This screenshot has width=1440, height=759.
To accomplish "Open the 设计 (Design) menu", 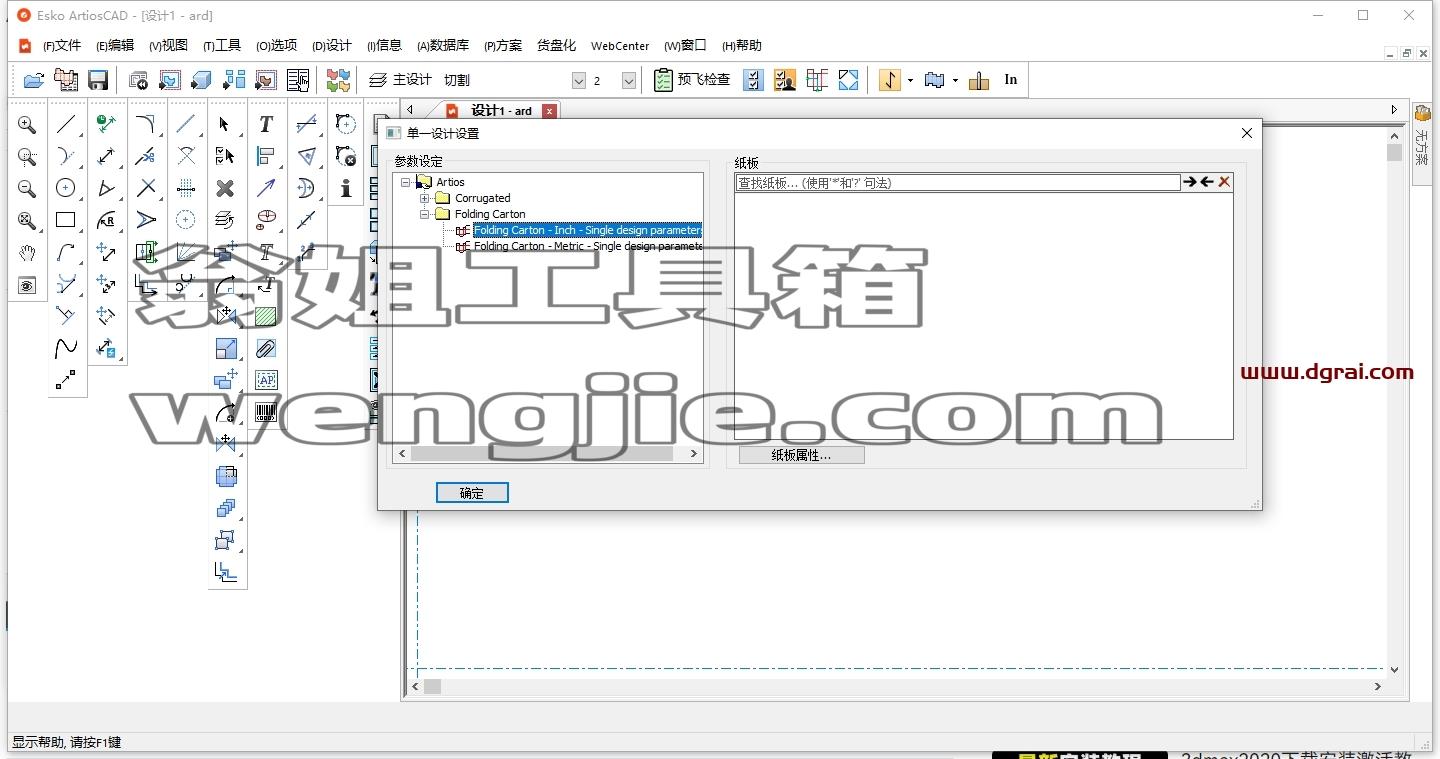I will (332, 45).
